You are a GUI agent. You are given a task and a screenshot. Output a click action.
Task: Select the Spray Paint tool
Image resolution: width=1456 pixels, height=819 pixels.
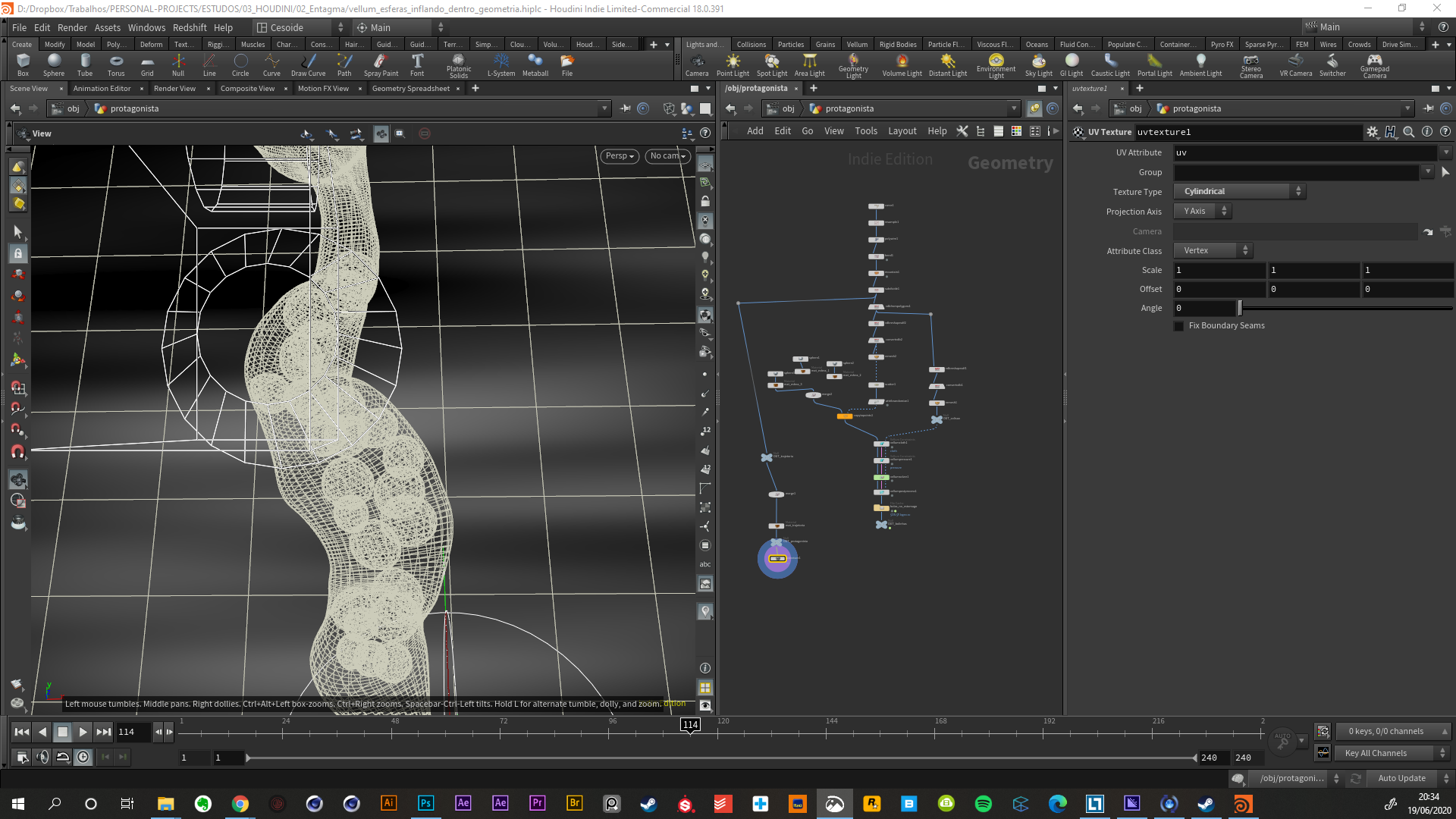tap(381, 64)
